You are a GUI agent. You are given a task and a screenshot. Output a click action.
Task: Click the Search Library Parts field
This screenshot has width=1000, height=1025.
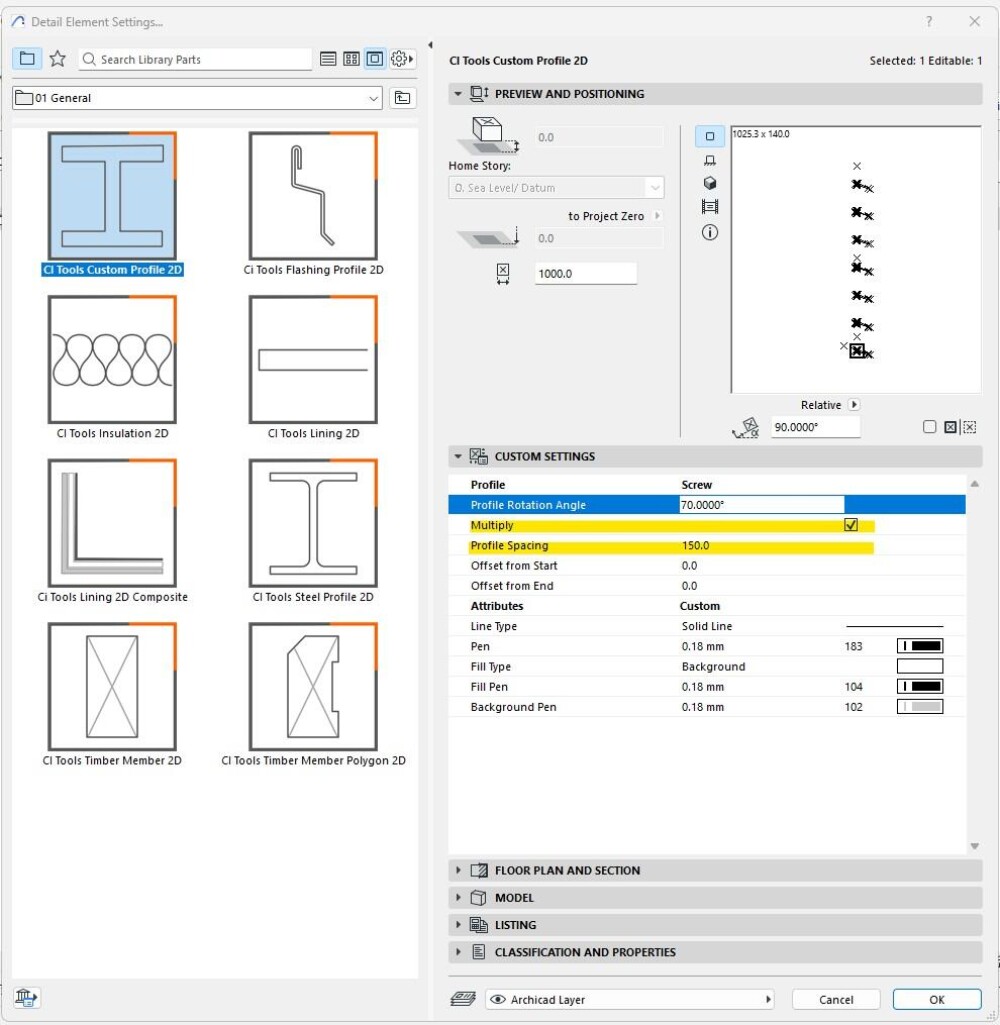coord(200,59)
